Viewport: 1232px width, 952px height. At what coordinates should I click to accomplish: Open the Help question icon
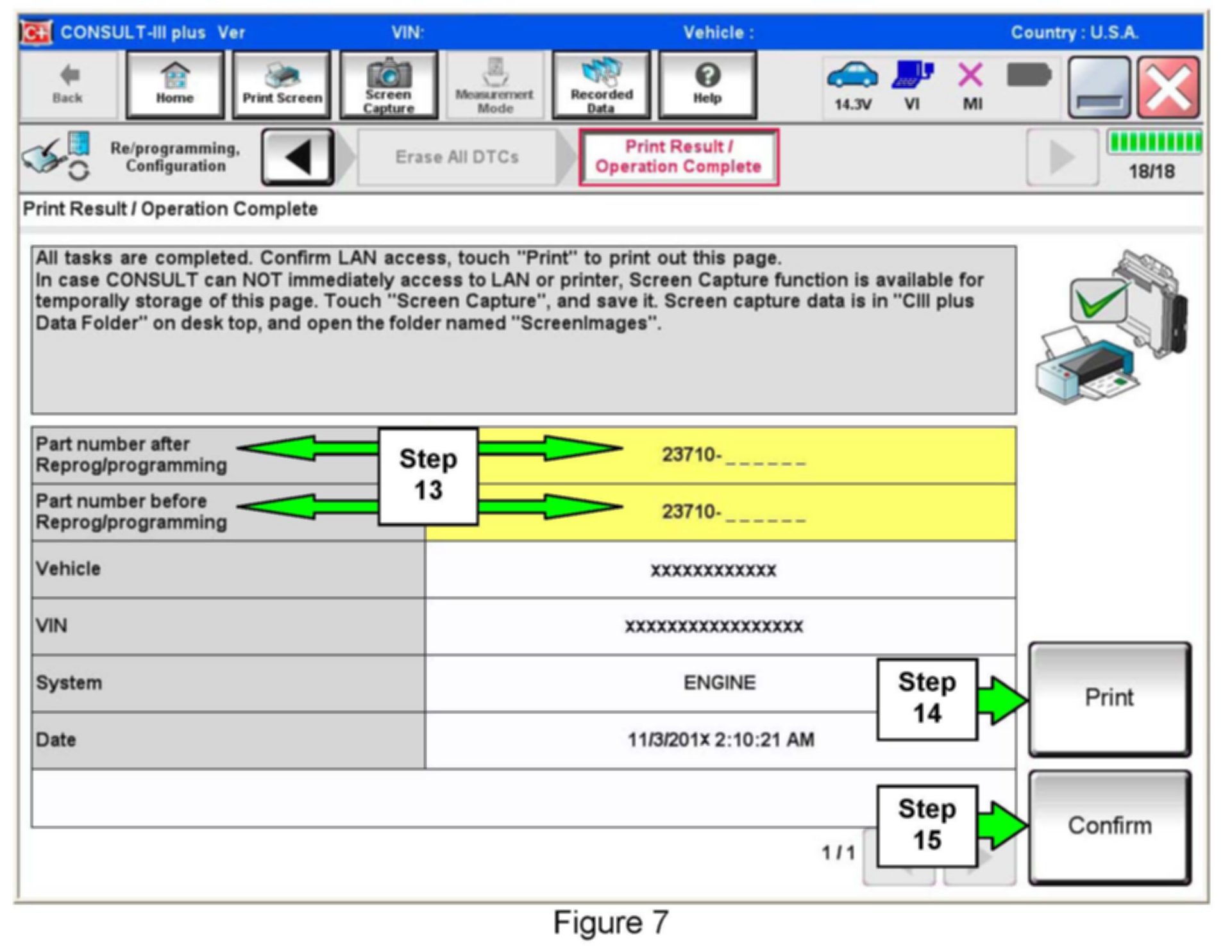707,85
